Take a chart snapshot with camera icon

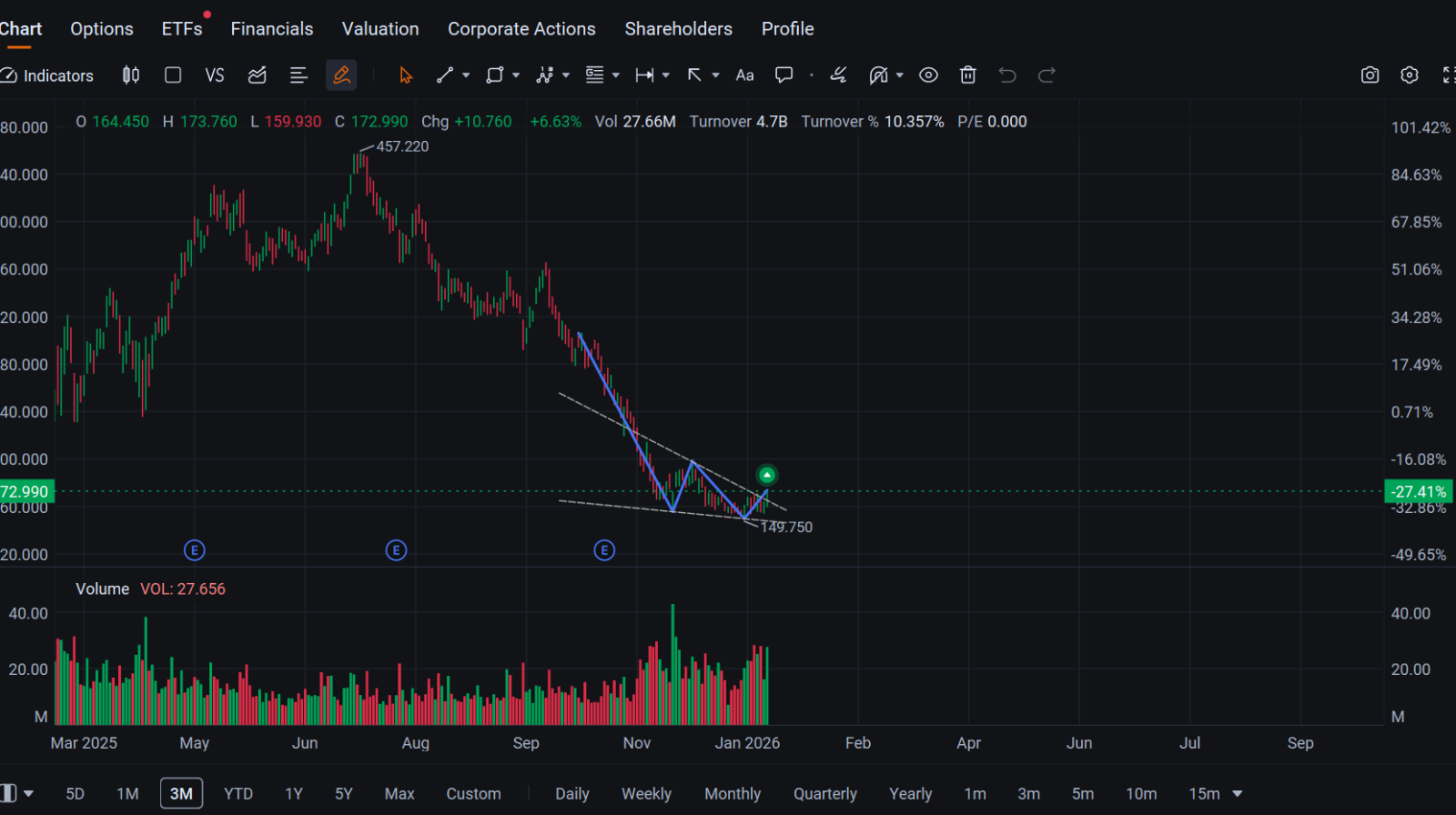tap(1370, 75)
